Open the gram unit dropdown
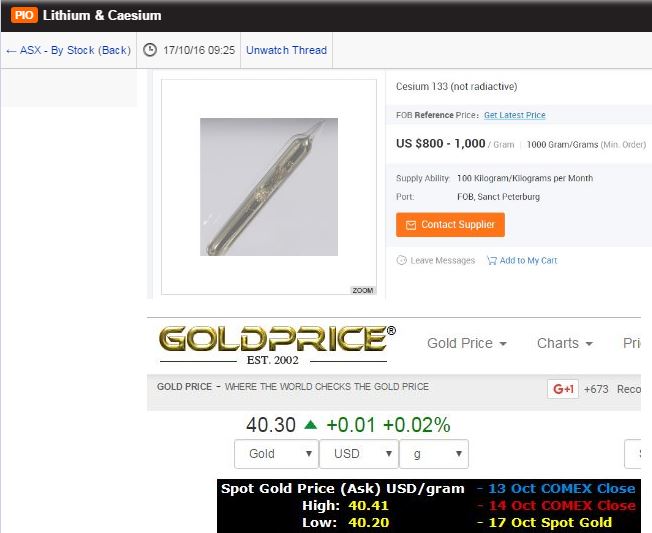The image size is (652, 533). tap(434, 454)
